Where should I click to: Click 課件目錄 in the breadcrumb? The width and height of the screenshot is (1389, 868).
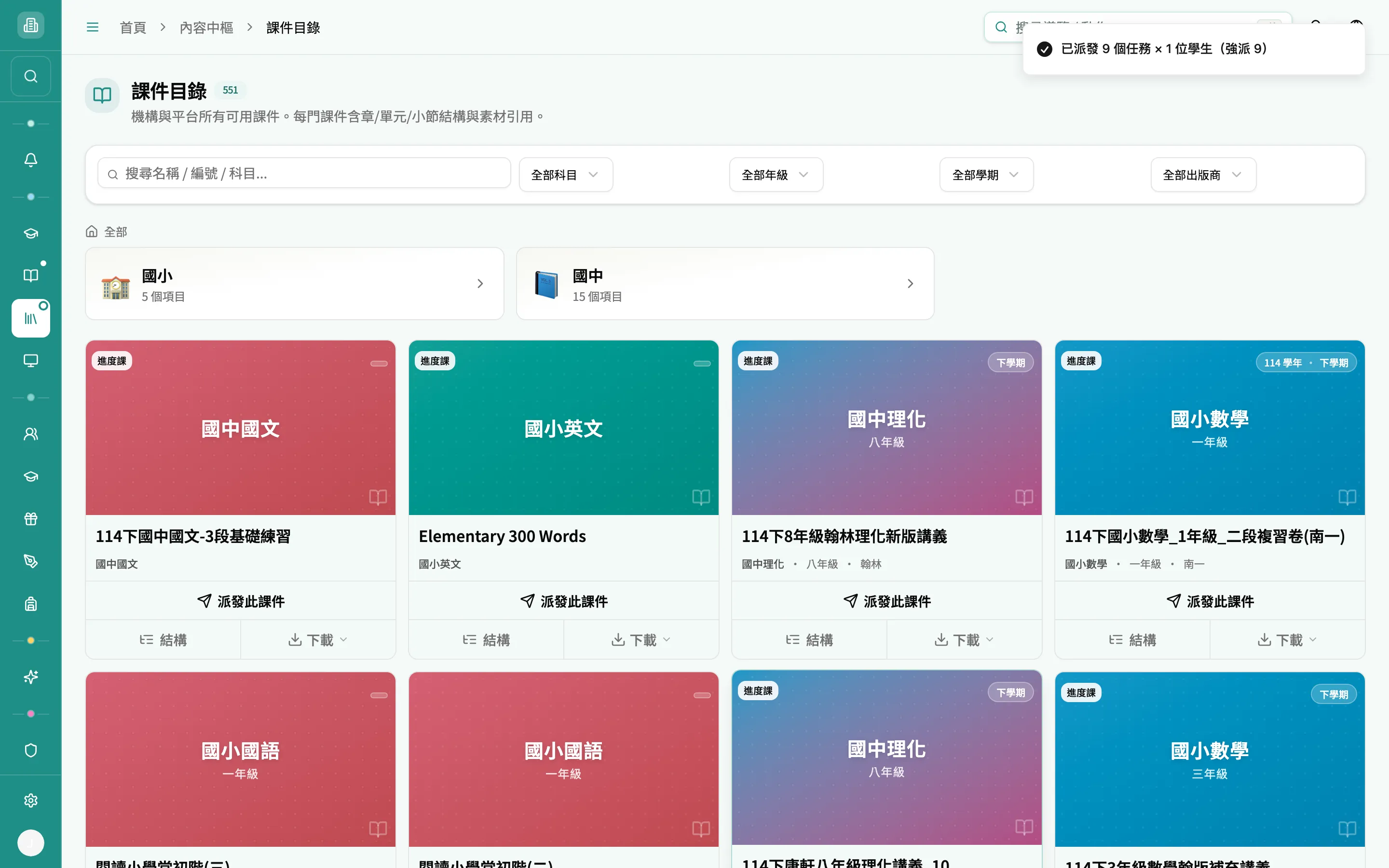293,27
